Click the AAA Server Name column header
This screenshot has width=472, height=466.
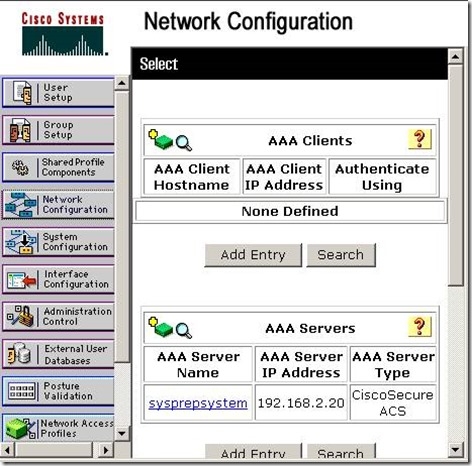coord(198,364)
